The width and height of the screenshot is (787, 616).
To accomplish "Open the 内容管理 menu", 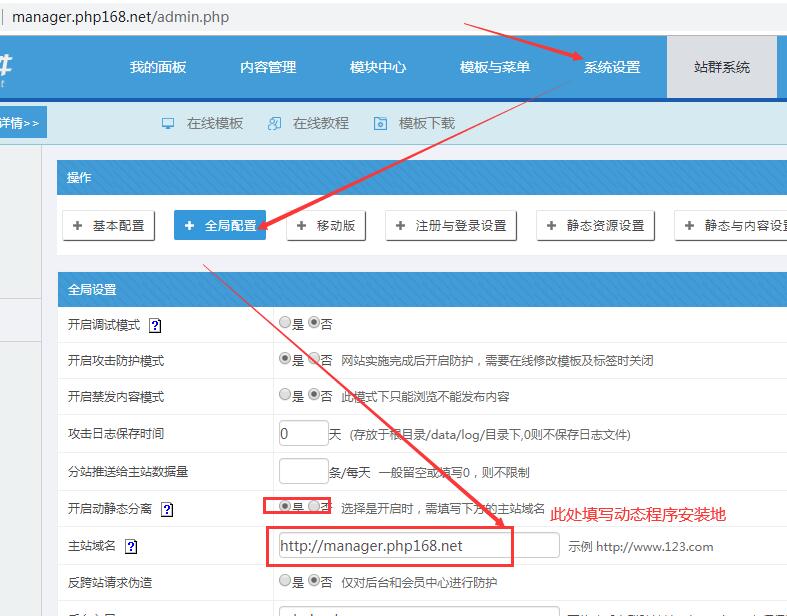I will pyautogui.click(x=268, y=67).
